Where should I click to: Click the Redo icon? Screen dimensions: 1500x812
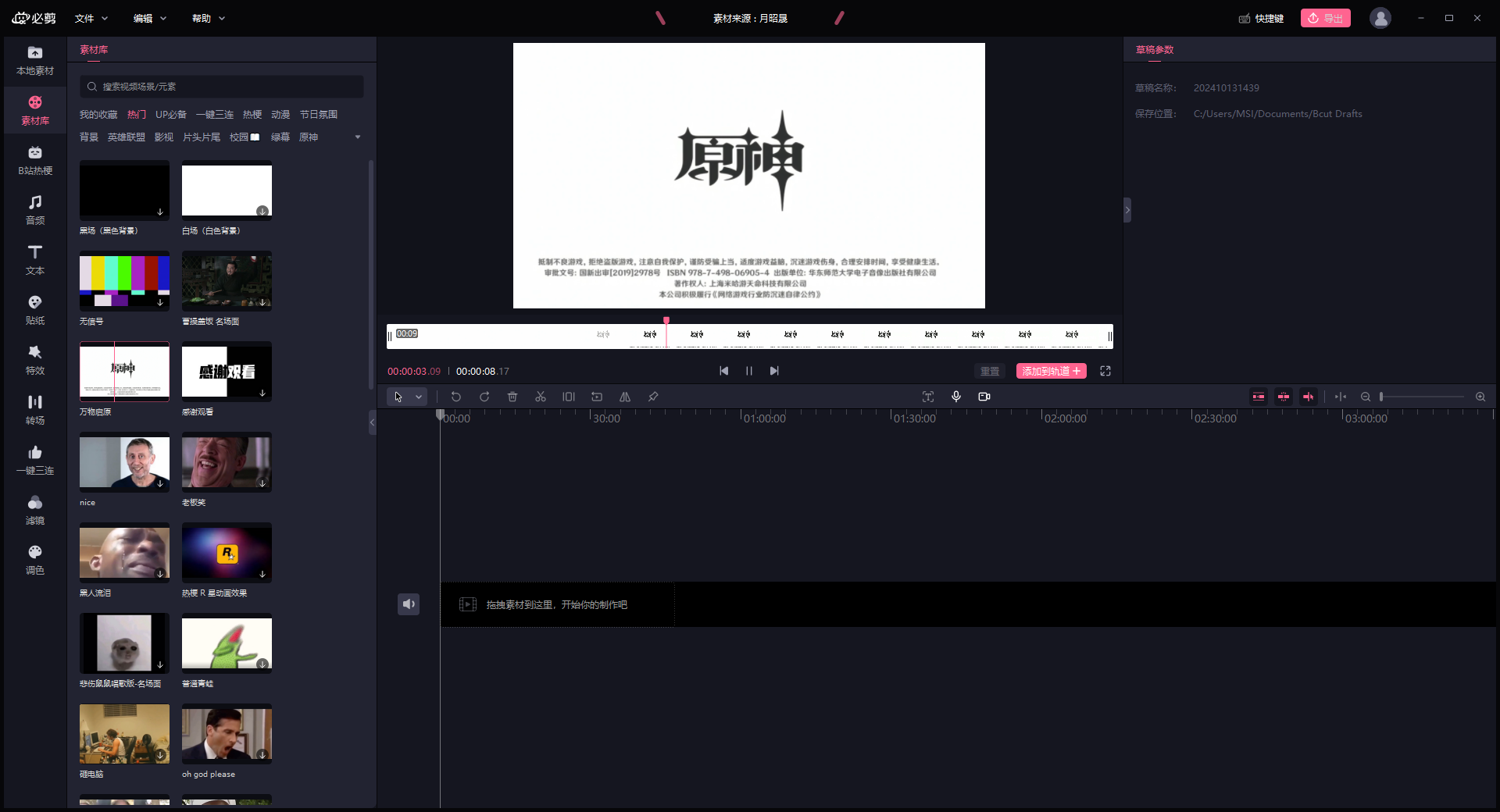484,397
